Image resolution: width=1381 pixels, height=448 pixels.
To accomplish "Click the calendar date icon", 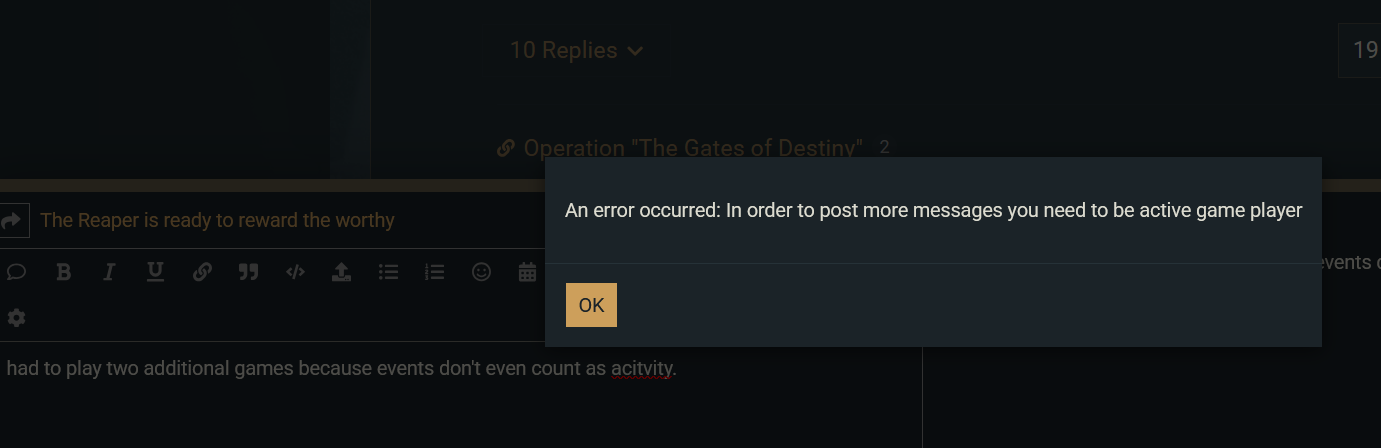I will 527,272.
